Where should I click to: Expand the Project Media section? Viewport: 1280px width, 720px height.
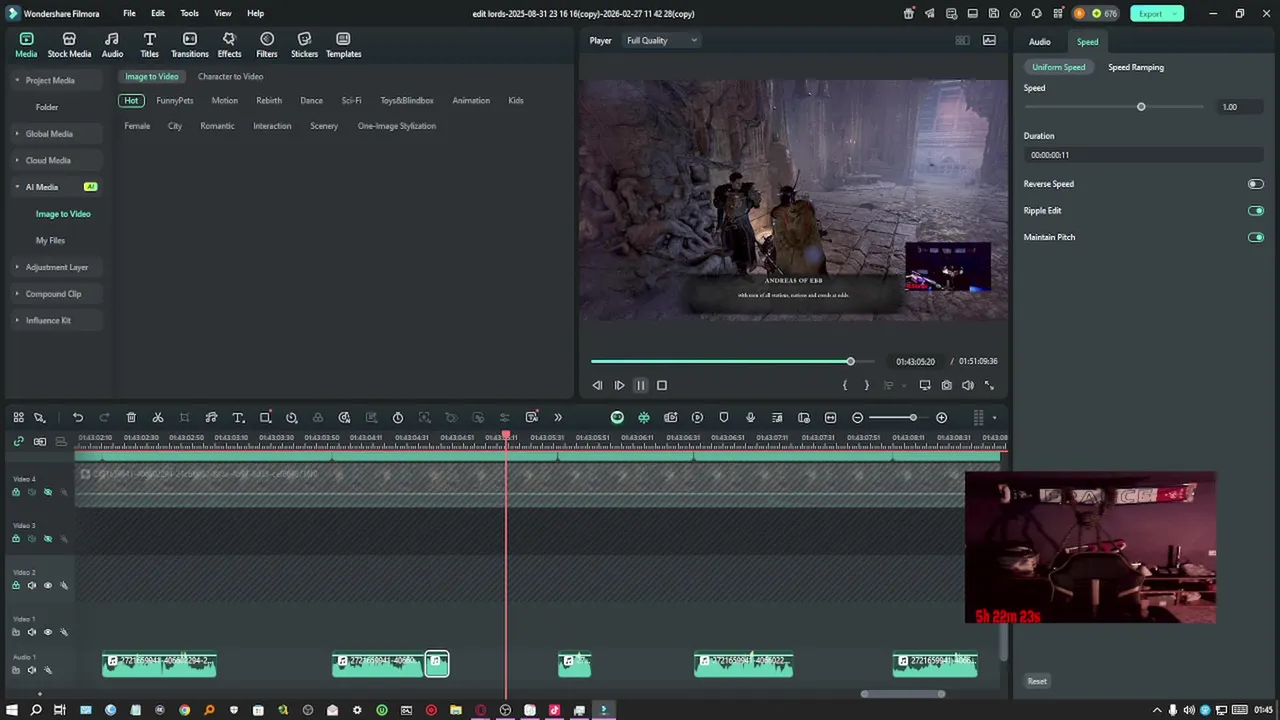(x=17, y=80)
